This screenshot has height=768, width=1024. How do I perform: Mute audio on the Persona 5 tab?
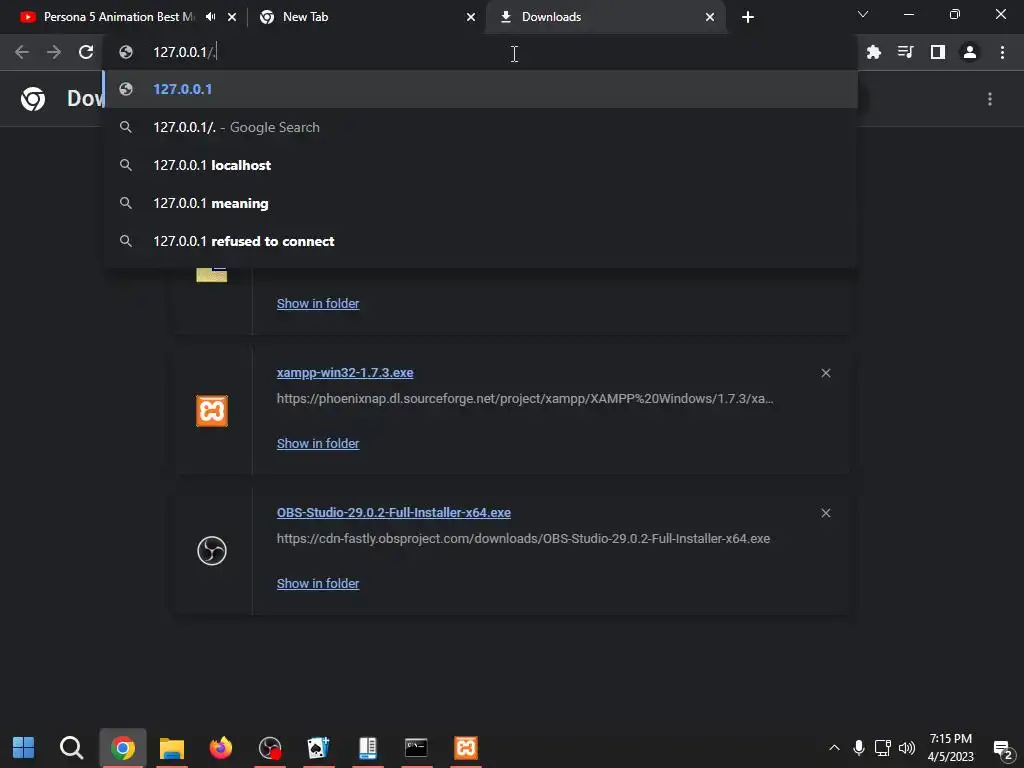(210, 17)
